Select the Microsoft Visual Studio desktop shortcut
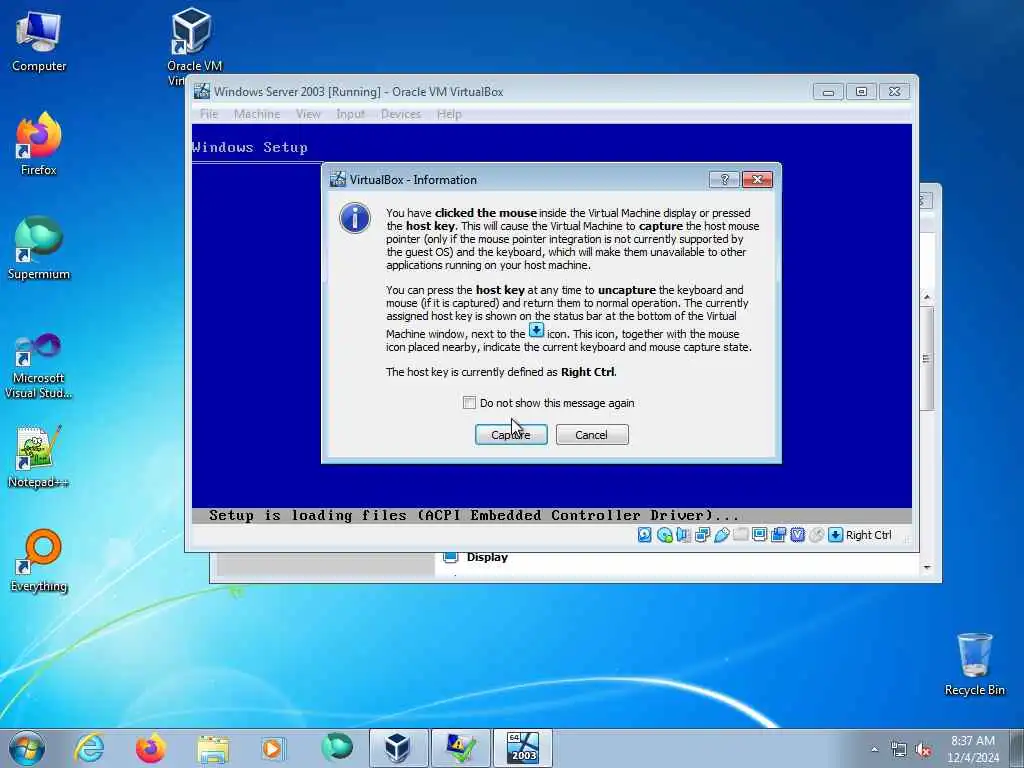The width and height of the screenshot is (1024, 768). 39,366
